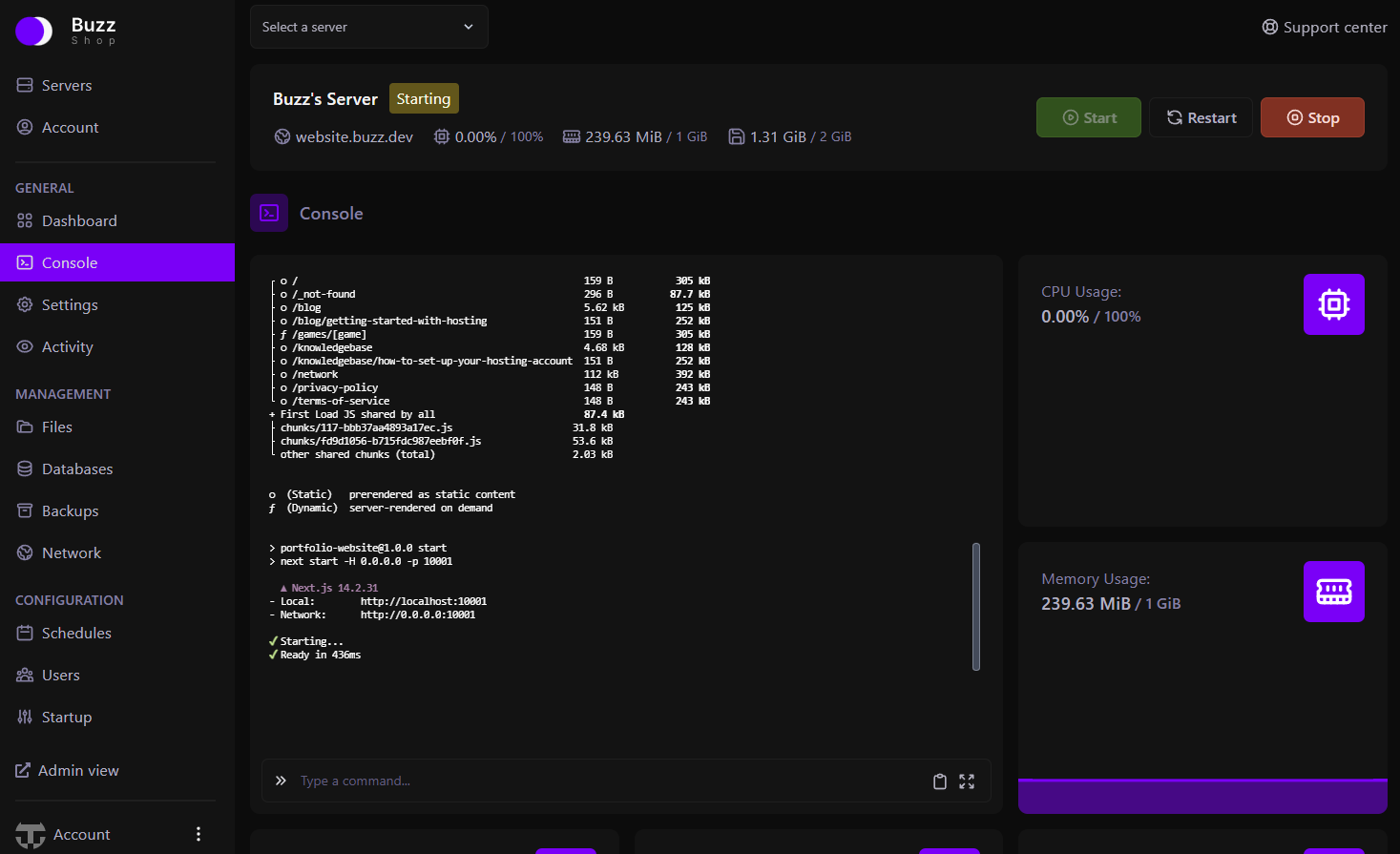
Task: Open the three-dot menu next to Account
Action: point(198,834)
